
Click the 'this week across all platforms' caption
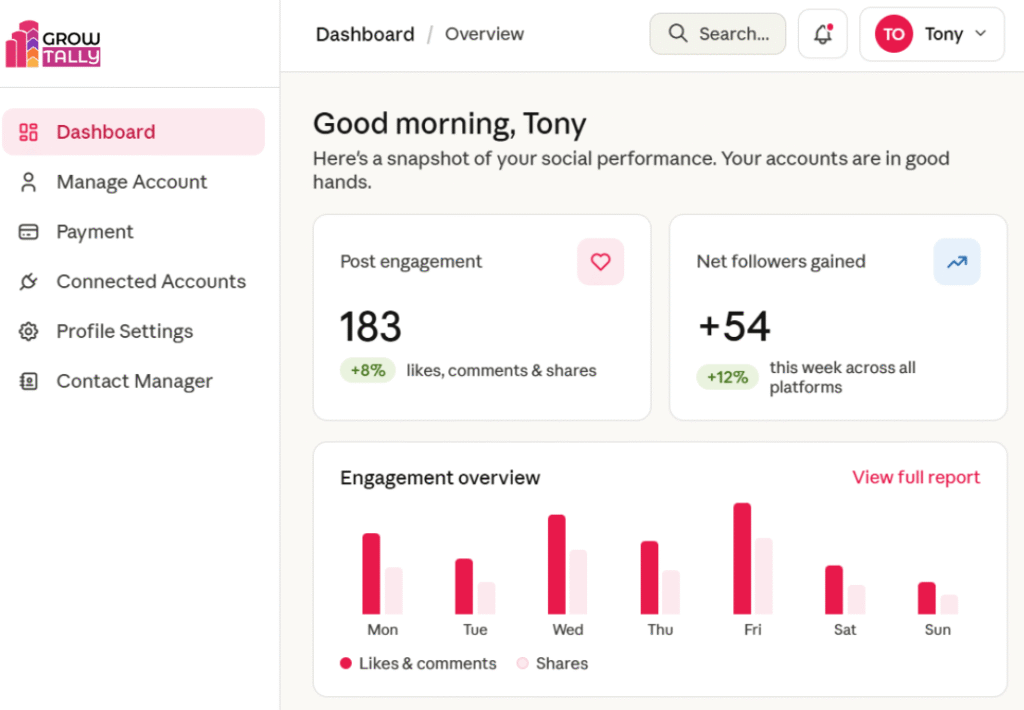[x=842, y=377]
